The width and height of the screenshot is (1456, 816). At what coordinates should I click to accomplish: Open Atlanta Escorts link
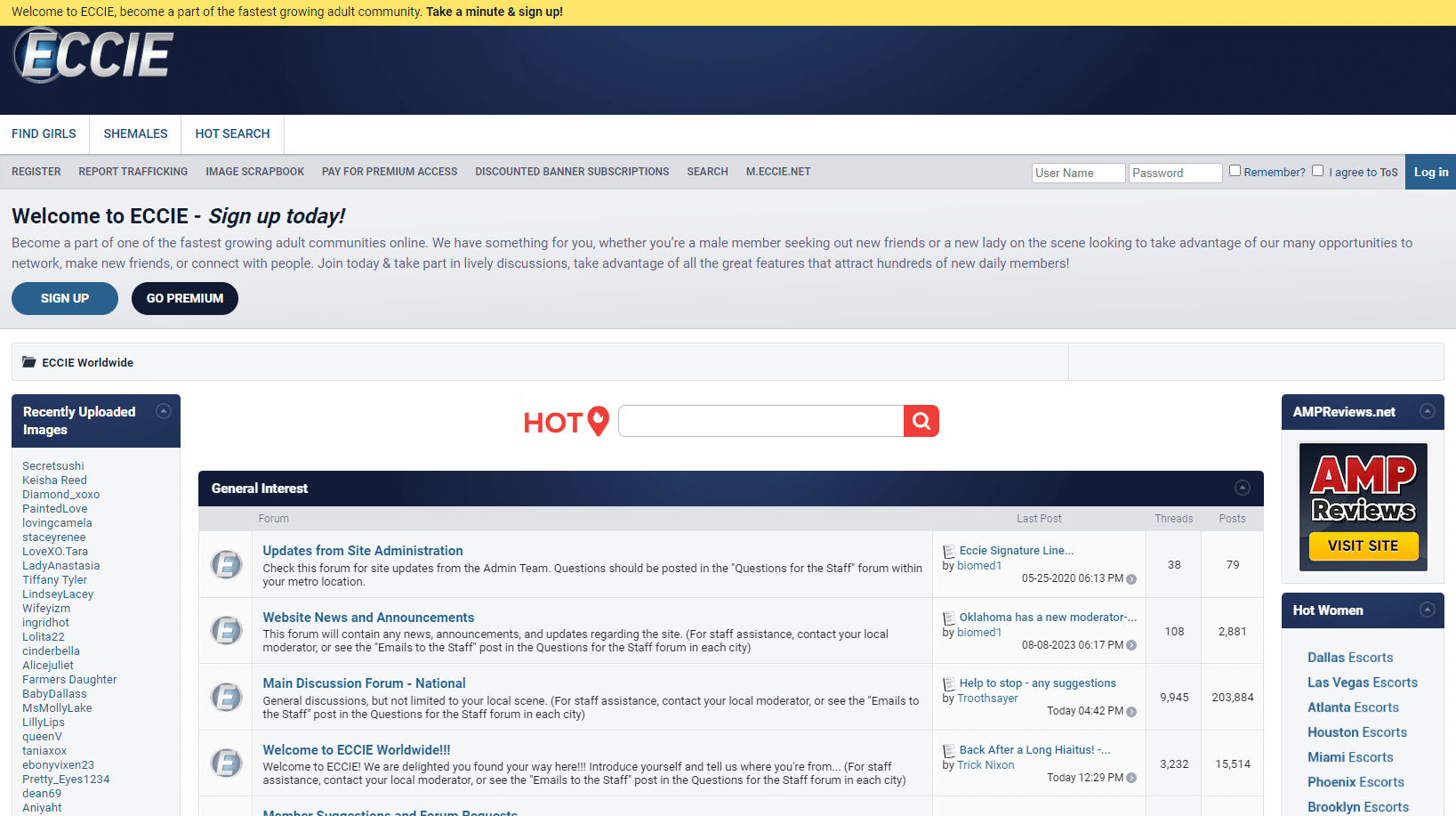(x=1353, y=707)
